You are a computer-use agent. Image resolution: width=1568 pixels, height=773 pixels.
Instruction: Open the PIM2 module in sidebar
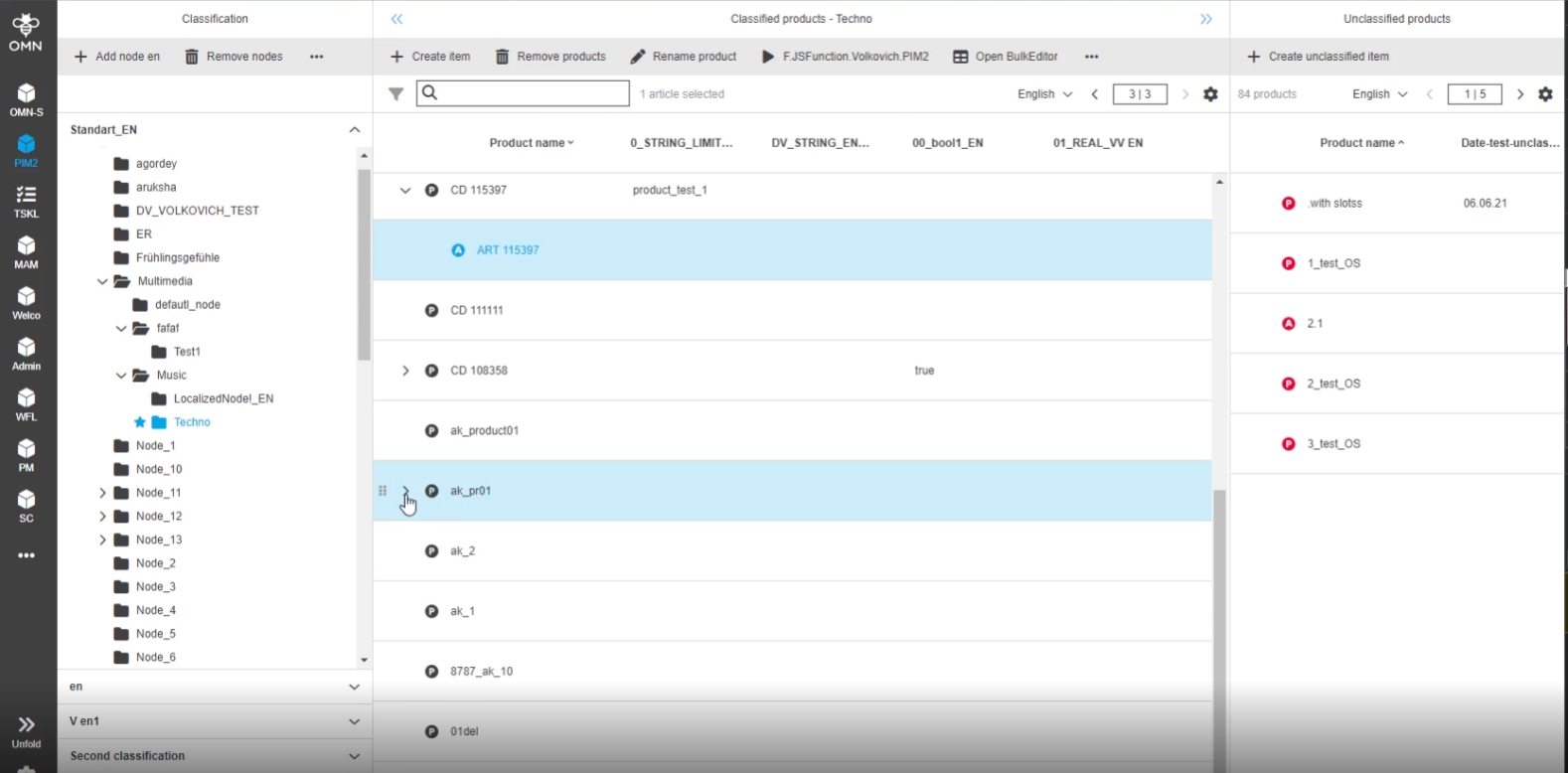click(x=26, y=150)
